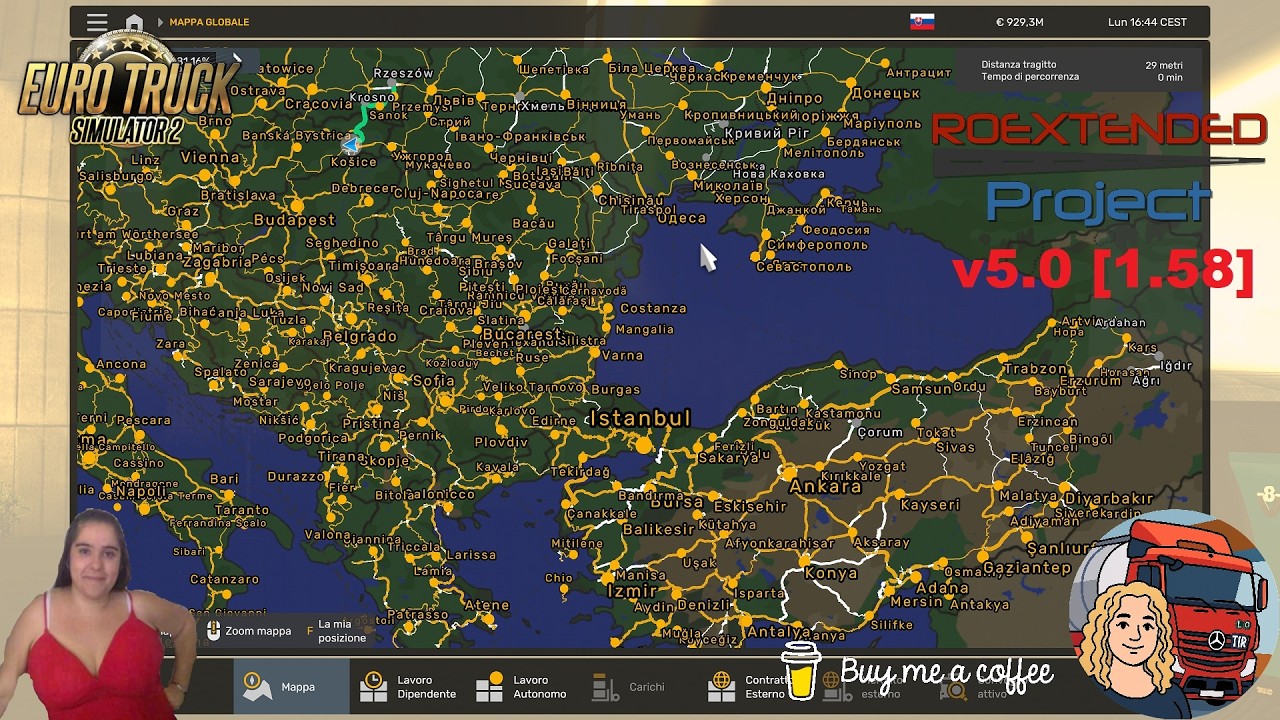Switch to the Mappa tab

(292, 687)
